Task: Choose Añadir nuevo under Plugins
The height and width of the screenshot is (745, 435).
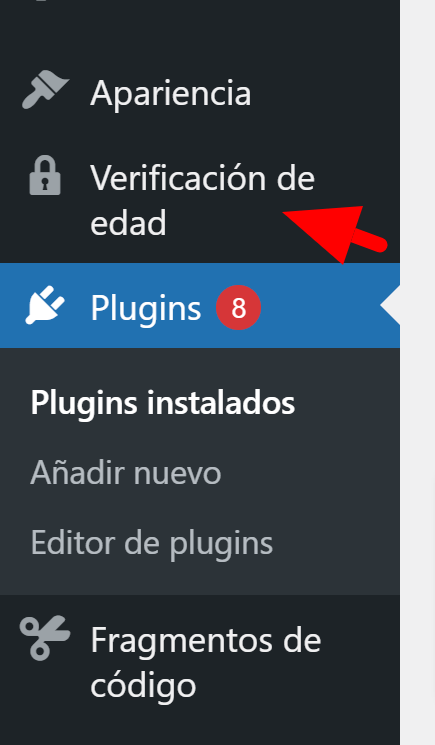Action: 126,473
